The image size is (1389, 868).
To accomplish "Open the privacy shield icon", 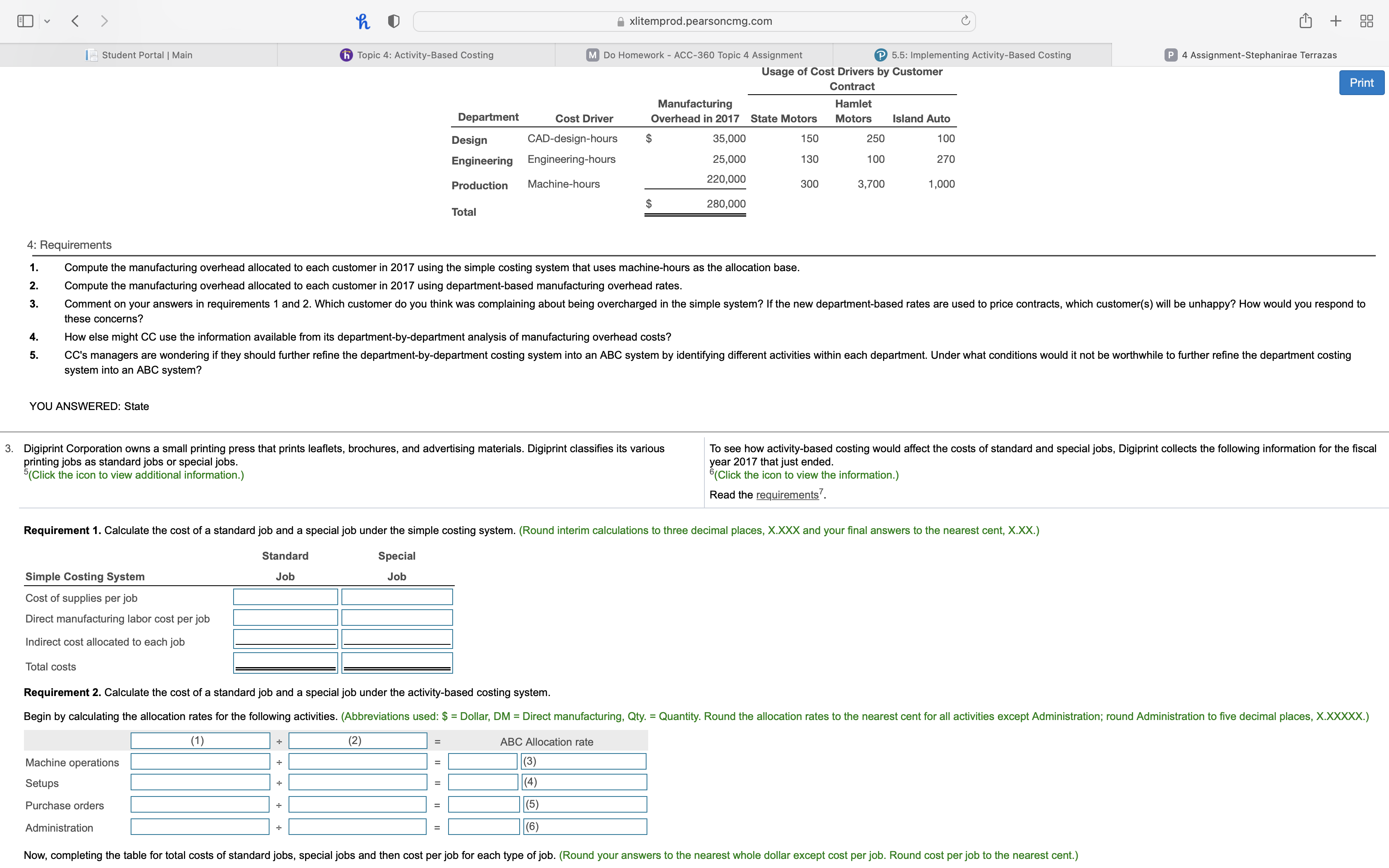I will point(393,21).
